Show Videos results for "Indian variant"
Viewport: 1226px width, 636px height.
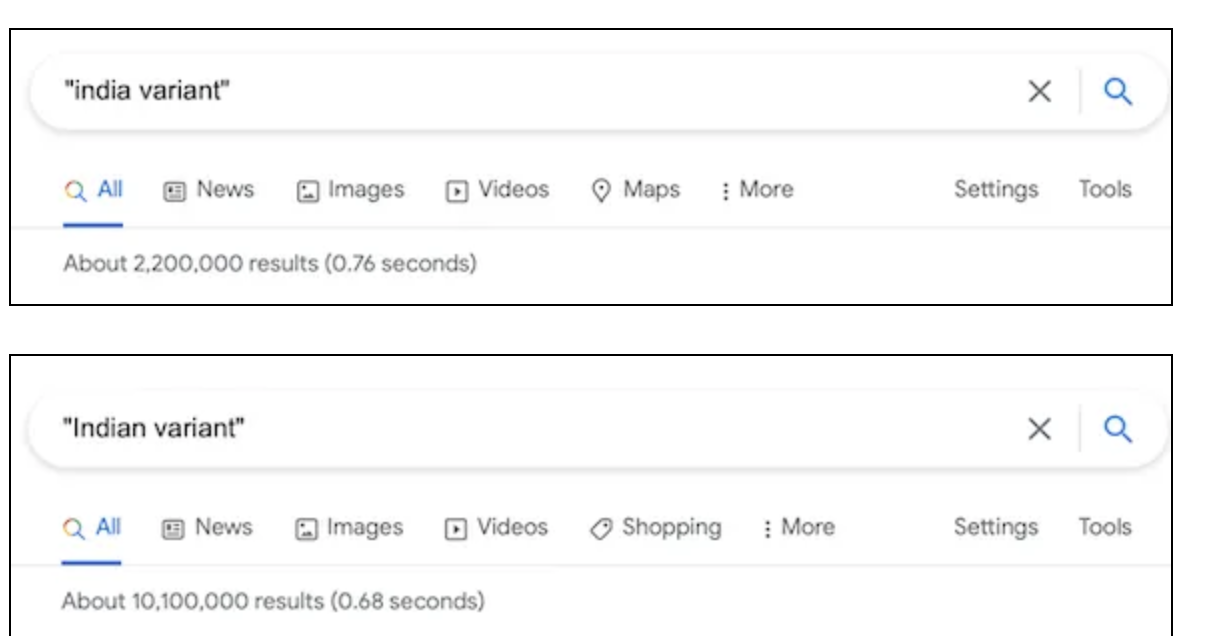[x=496, y=527]
